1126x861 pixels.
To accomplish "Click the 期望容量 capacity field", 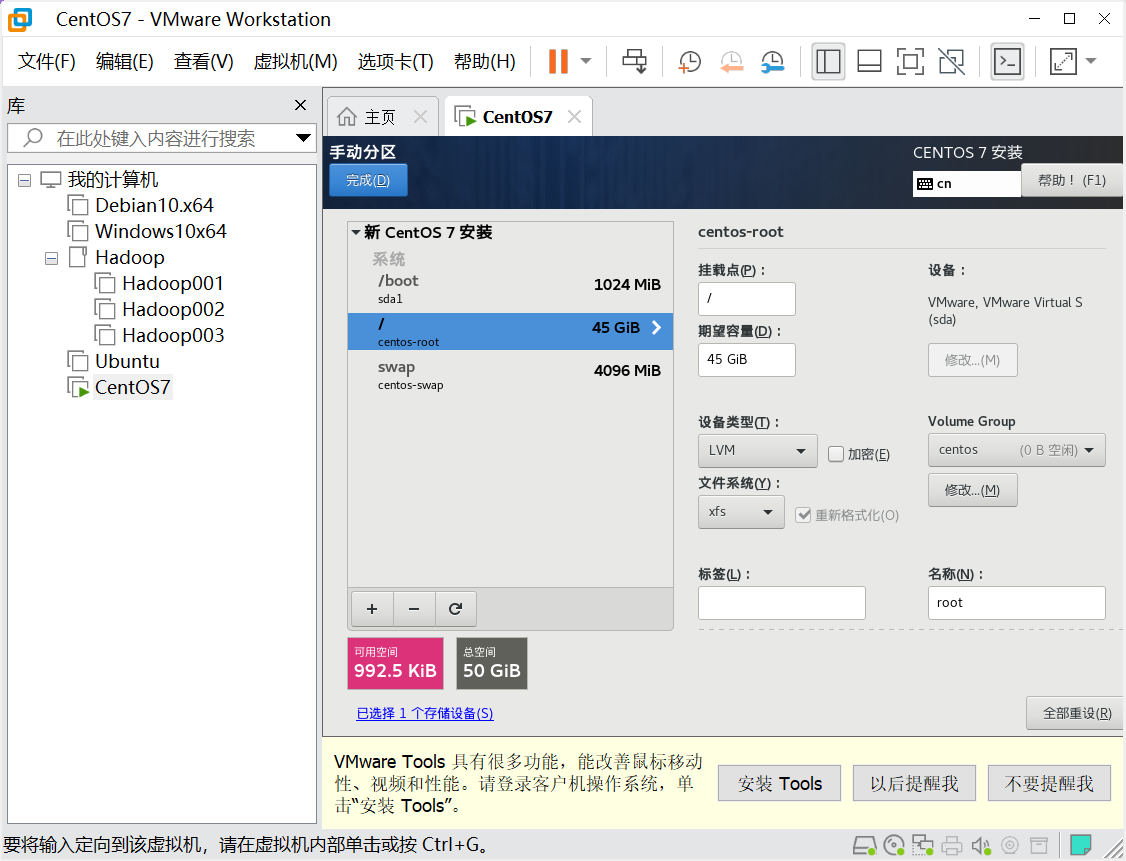I will pyautogui.click(x=746, y=359).
